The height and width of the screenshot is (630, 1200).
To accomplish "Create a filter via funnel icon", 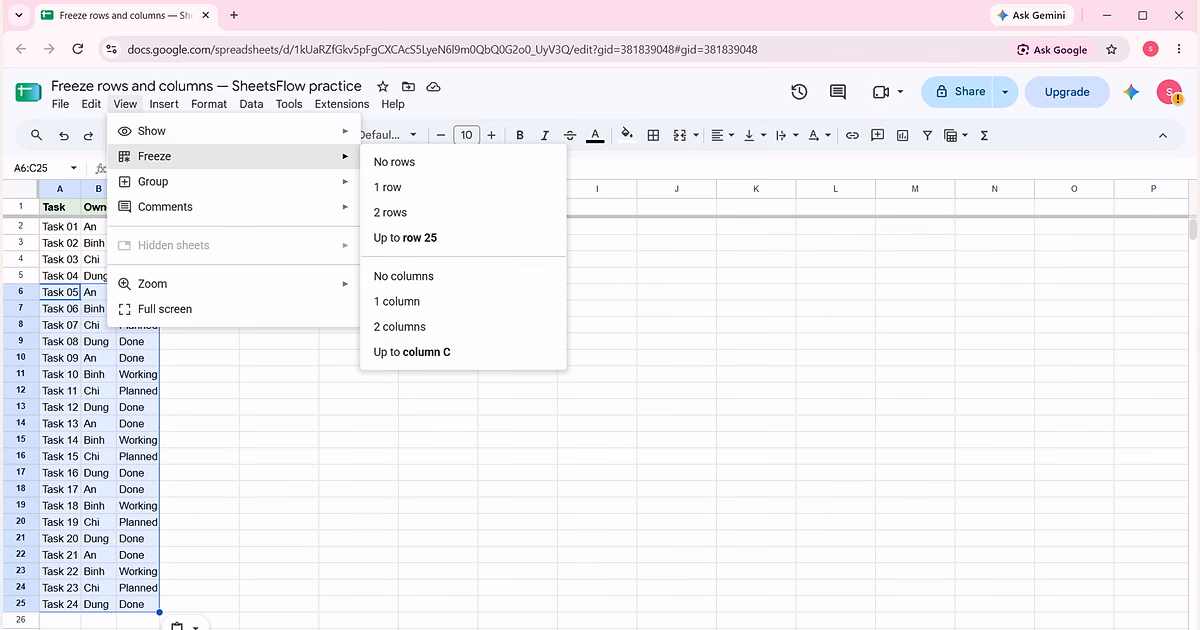I will click(927, 135).
